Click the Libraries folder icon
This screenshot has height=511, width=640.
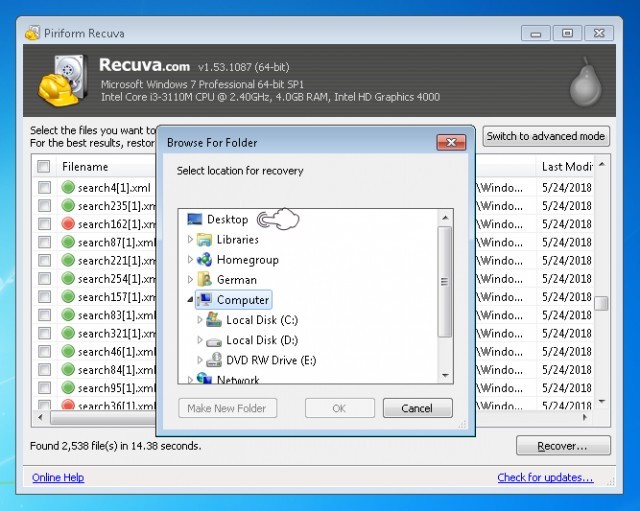click(x=204, y=240)
